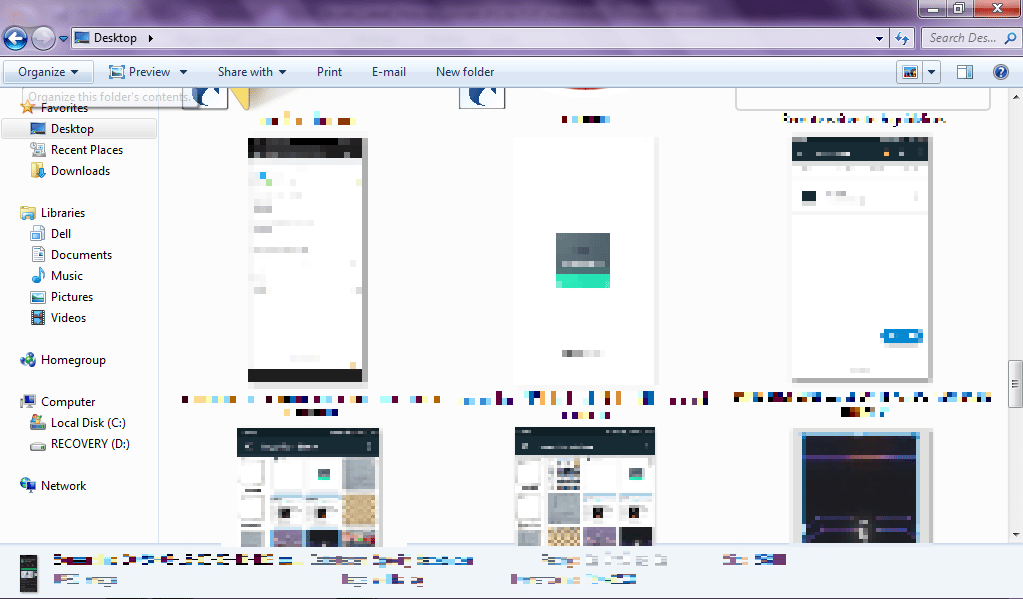
Task: Expand the Desktop breadcrumb arrow
Action: [x=151, y=38]
